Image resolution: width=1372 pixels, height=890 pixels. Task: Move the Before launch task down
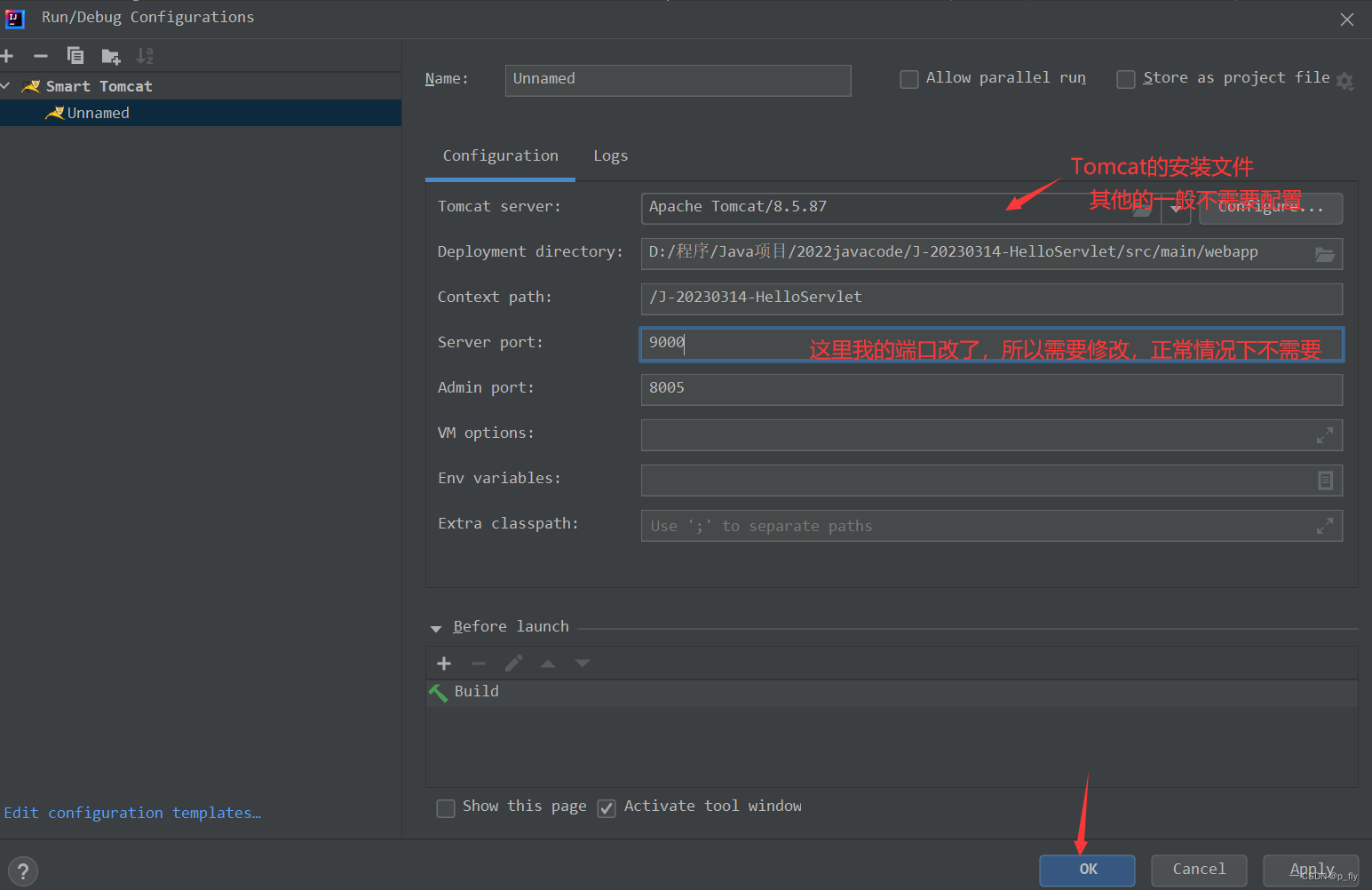coord(583,664)
